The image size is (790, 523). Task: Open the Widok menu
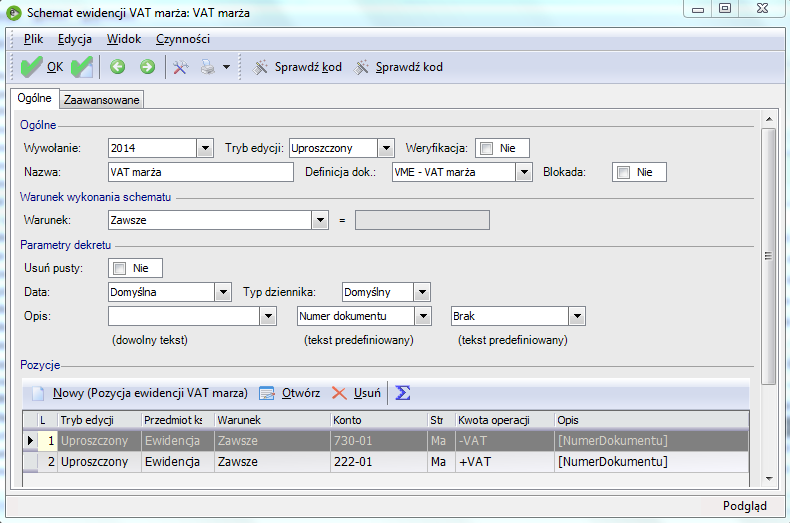[x=123, y=39]
